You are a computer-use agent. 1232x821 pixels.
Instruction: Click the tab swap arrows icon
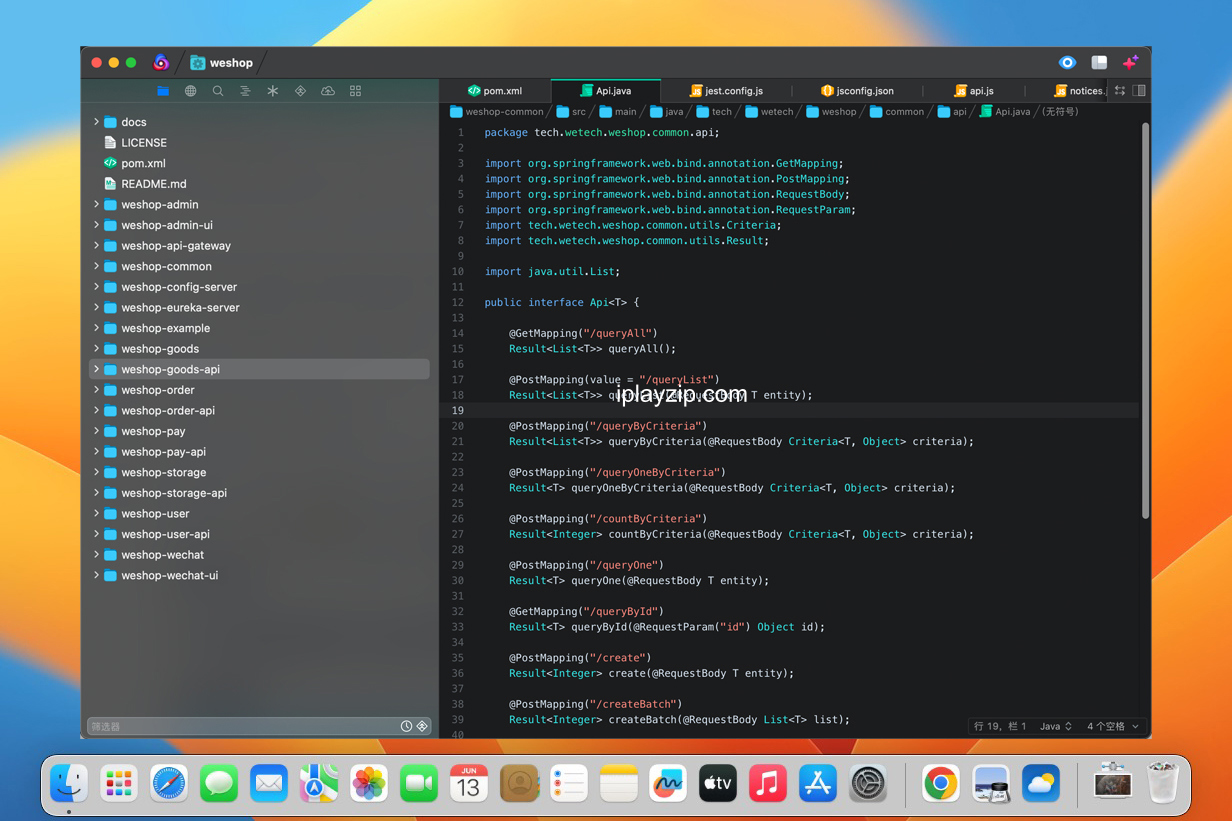click(x=1120, y=91)
